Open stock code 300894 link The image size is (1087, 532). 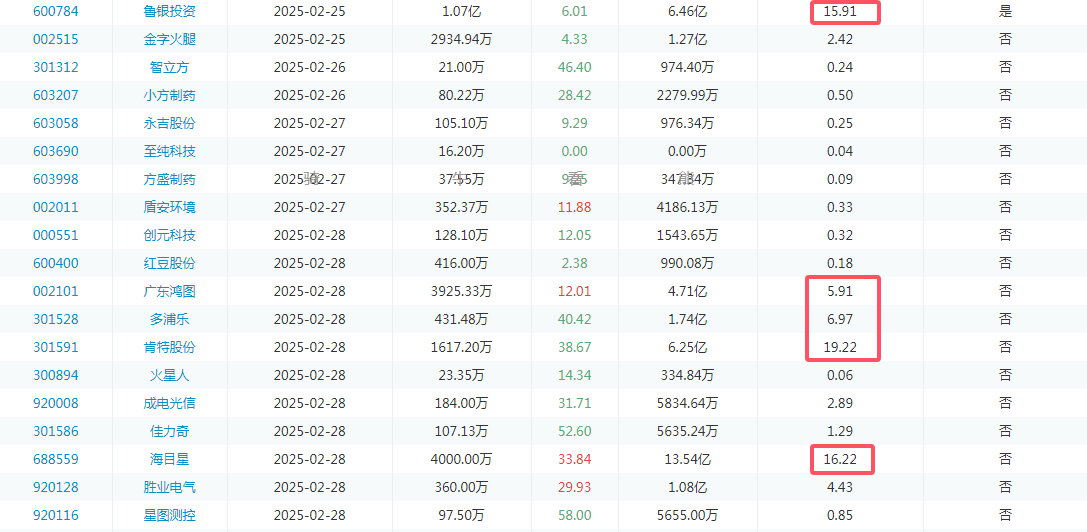(55, 375)
